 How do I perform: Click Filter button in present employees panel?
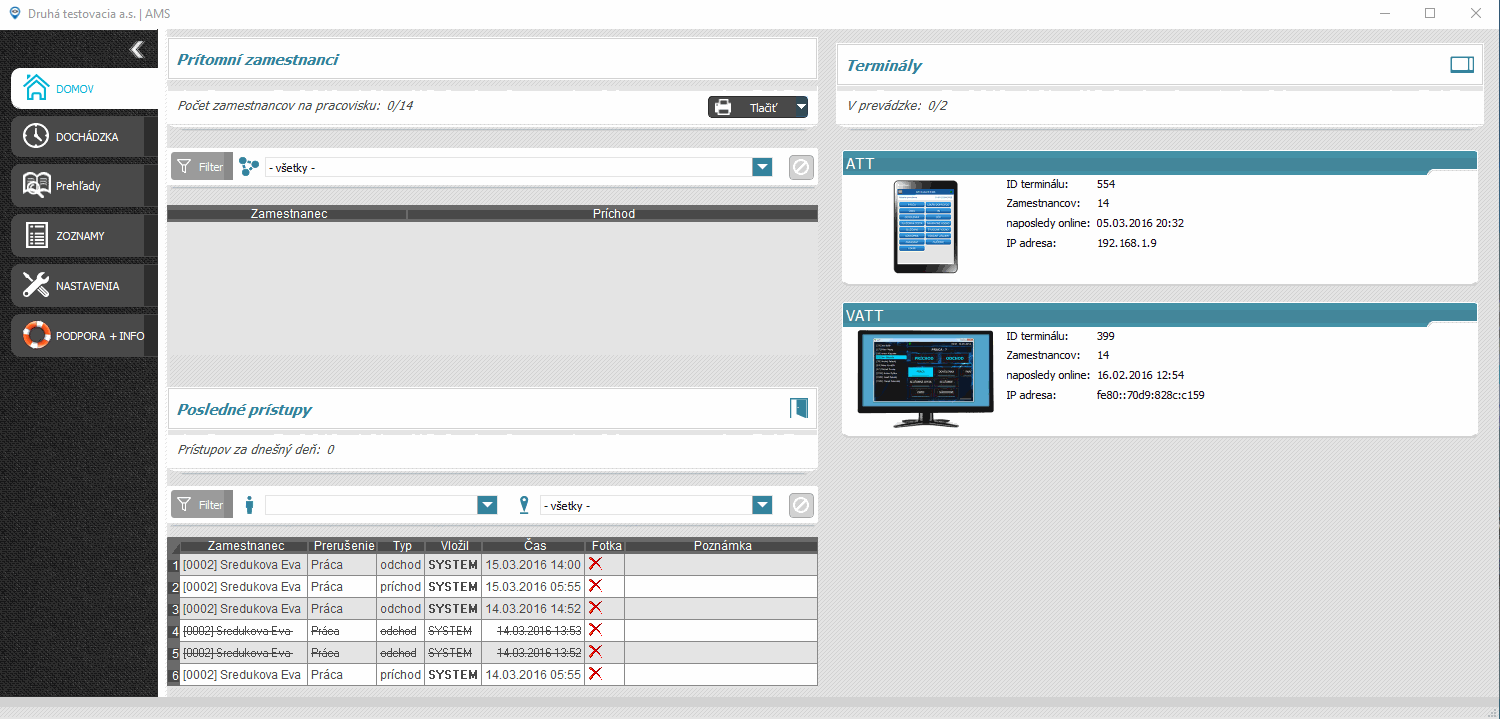202,167
